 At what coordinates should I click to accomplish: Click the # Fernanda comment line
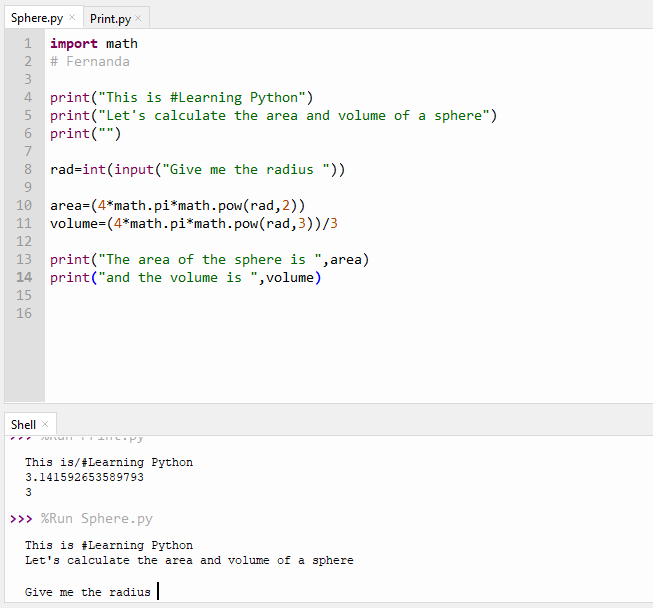[90, 62]
